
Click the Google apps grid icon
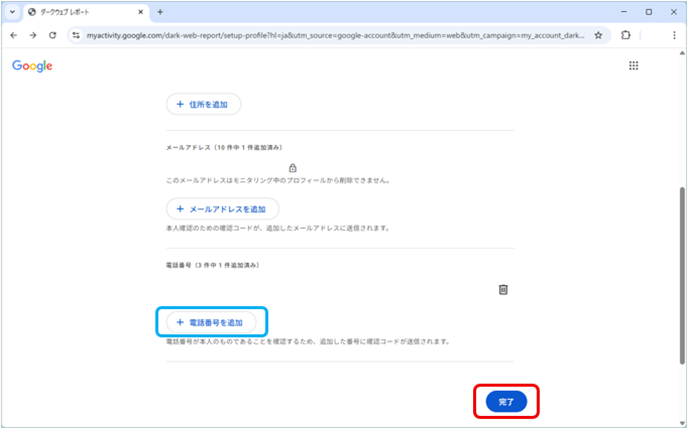point(633,66)
